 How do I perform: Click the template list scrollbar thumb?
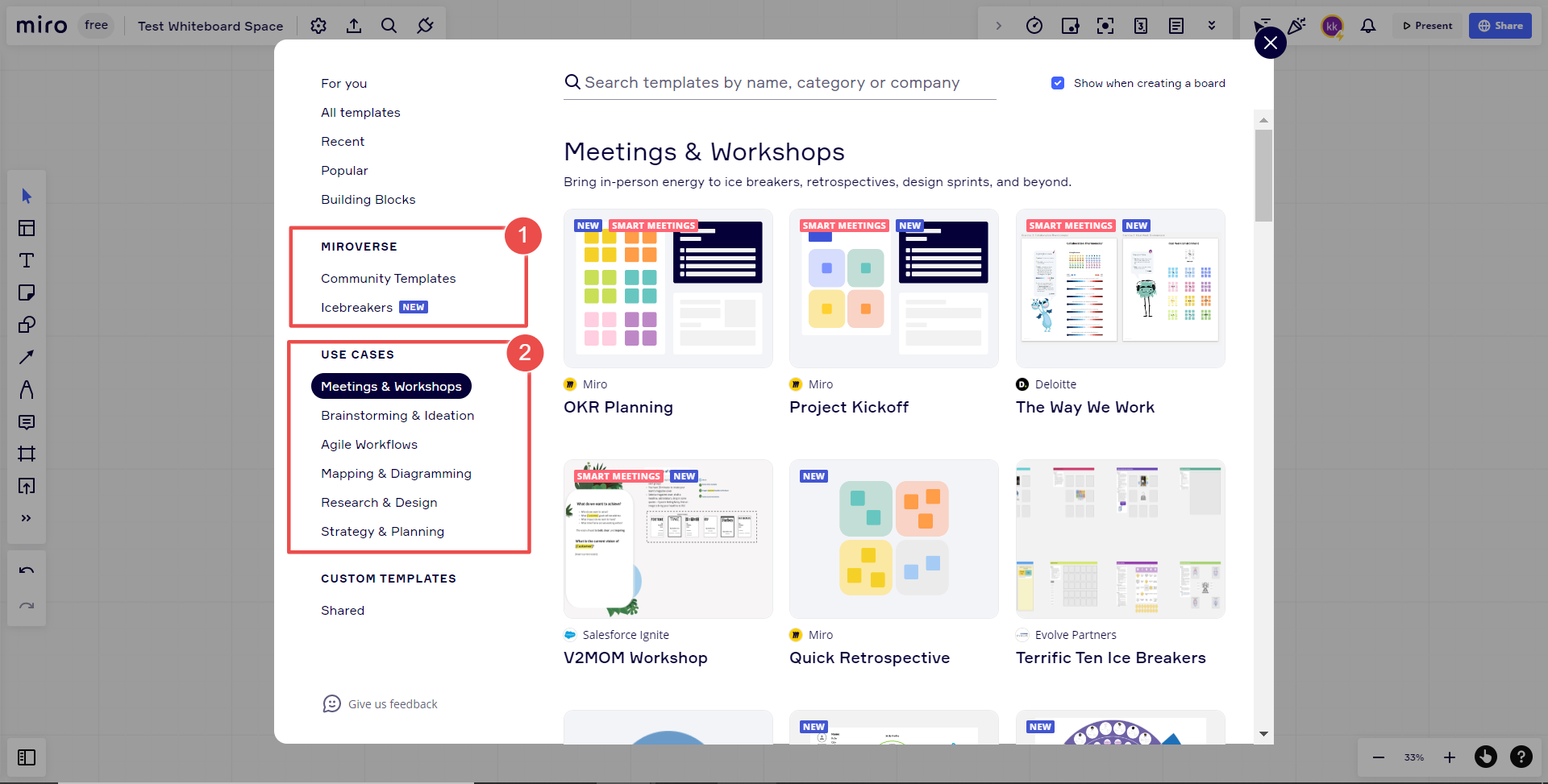pyautogui.click(x=1263, y=176)
